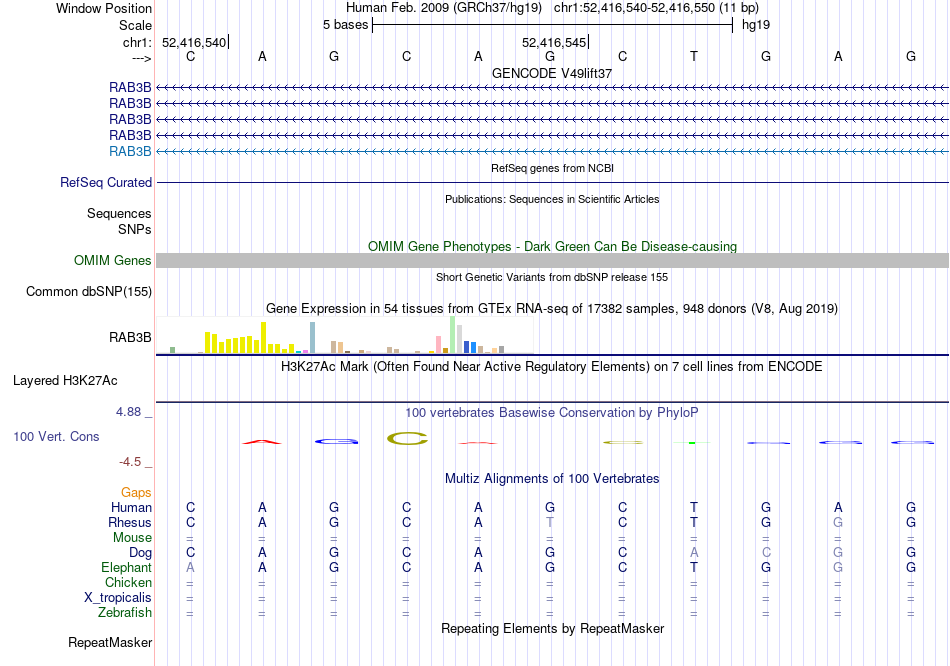This screenshot has width=950, height=666.
Task: Click the Mouse alignment row label
Action: [x=133, y=538]
